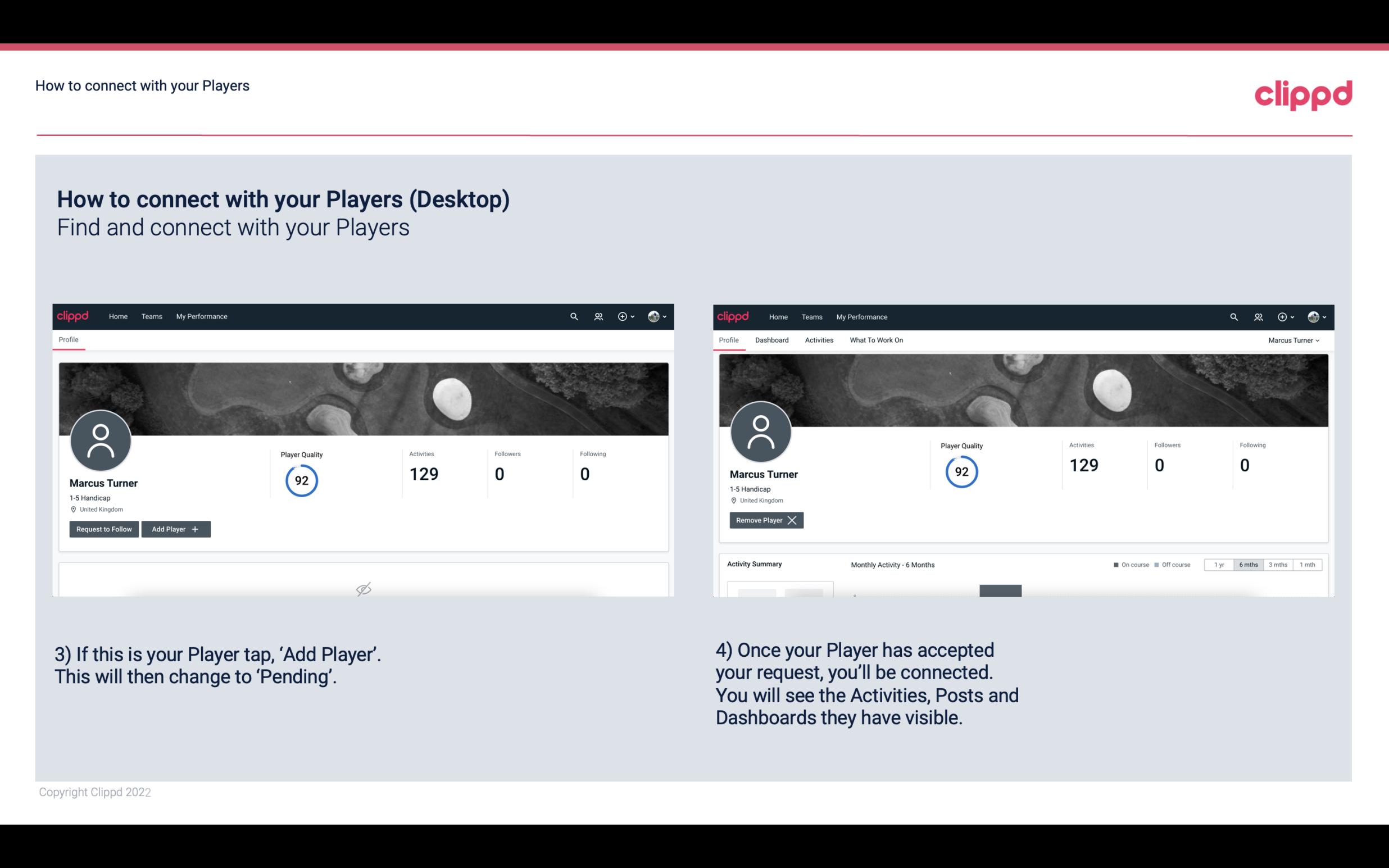
Task: Click the user/profile icon in left navbar
Action: [597, 316]
